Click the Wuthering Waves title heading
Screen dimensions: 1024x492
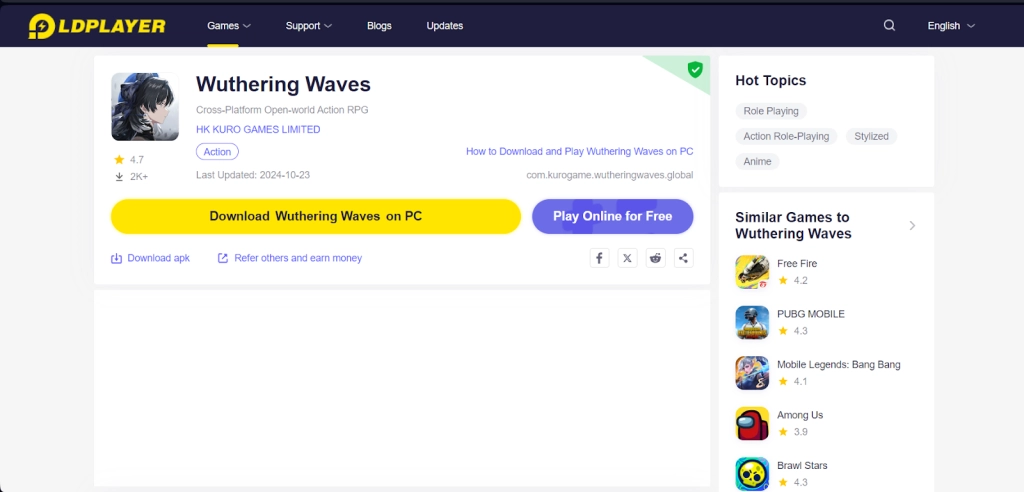283,84
